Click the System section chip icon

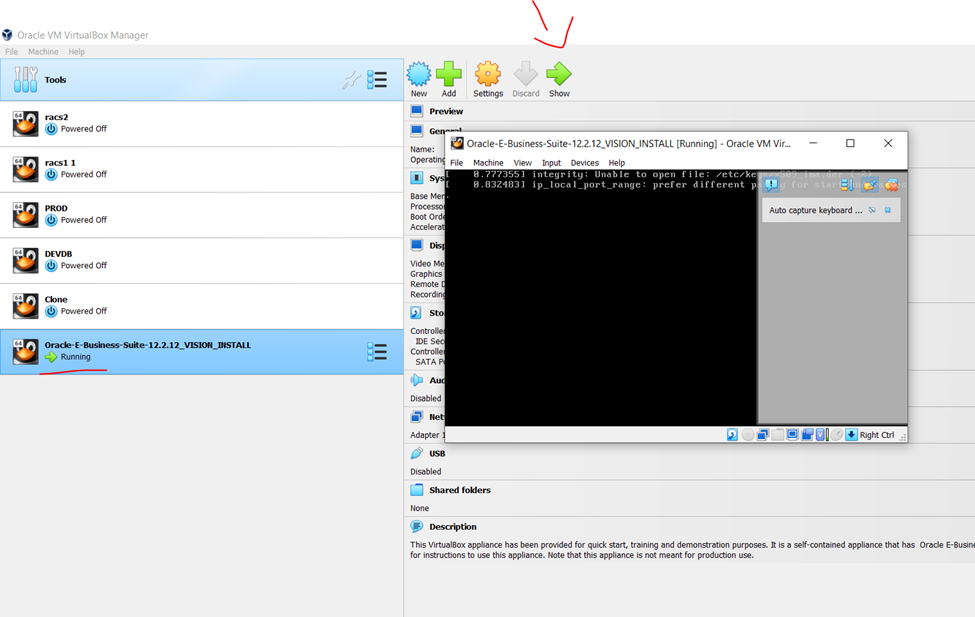click(x=417, y=178)
